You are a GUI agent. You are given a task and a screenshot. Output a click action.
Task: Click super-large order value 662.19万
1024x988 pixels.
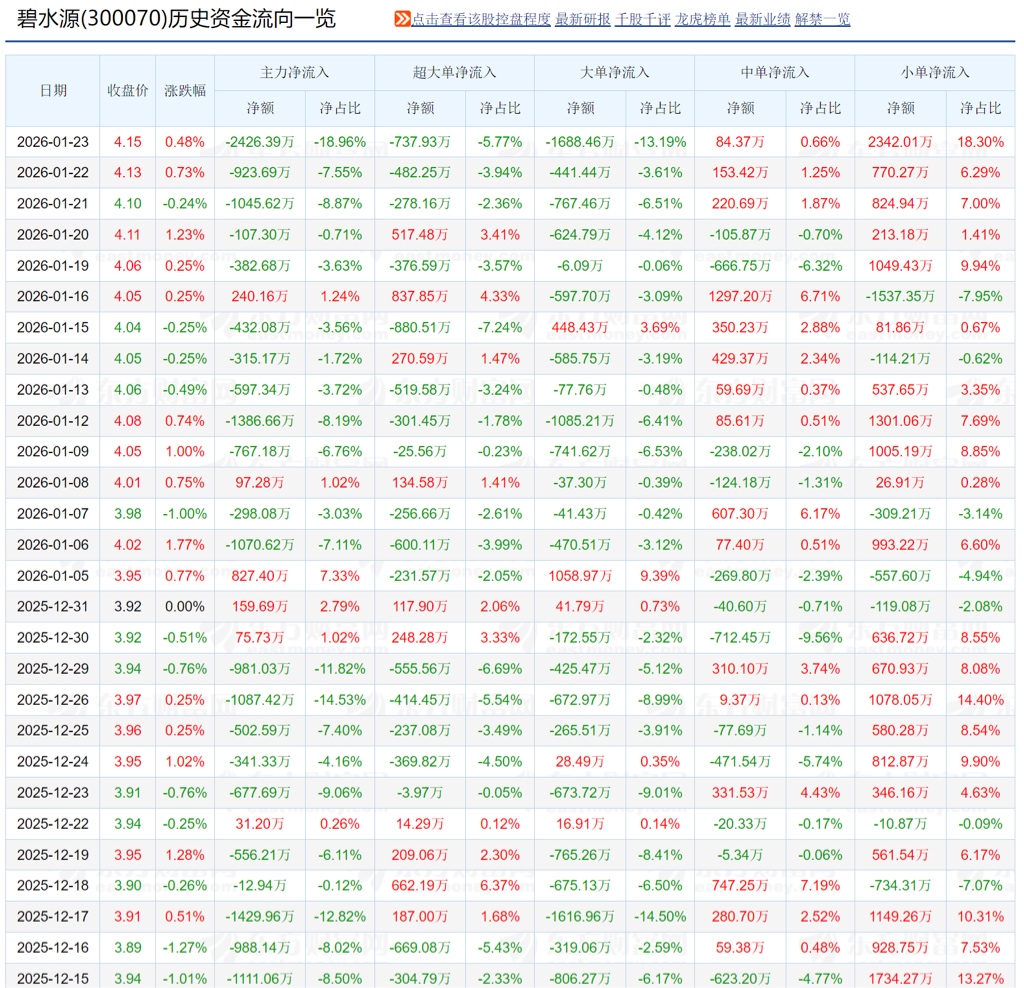pyautogui.click(x=420, y=885)
